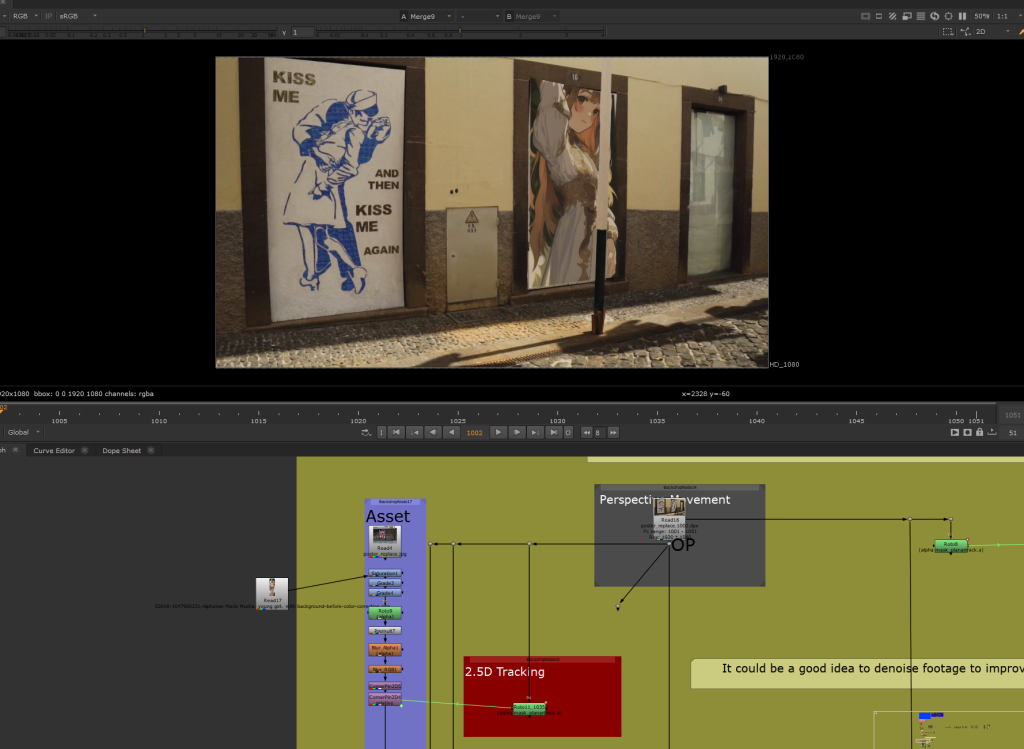
Task: Toggle the proxy mode overlapping-rectangles icon
Action: pyautogui.click(x=906, y=16)
